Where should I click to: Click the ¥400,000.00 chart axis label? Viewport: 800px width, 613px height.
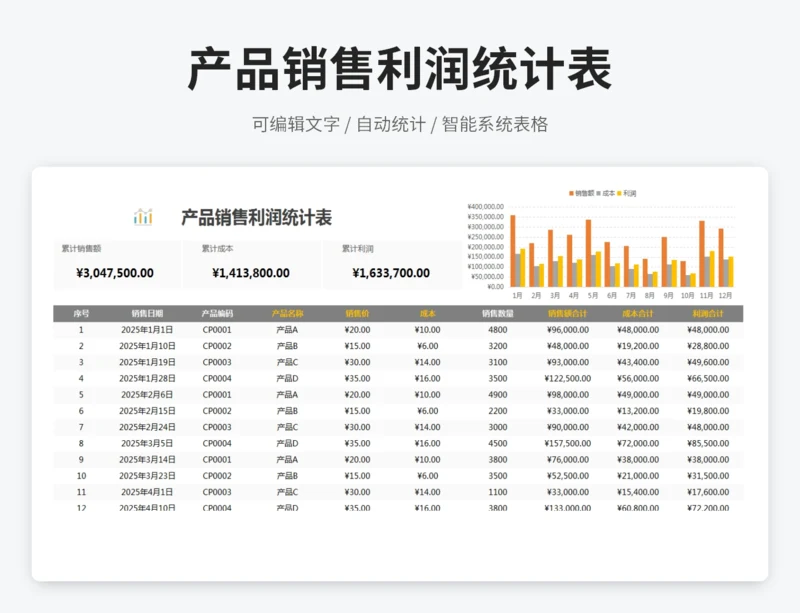[485, 207]
